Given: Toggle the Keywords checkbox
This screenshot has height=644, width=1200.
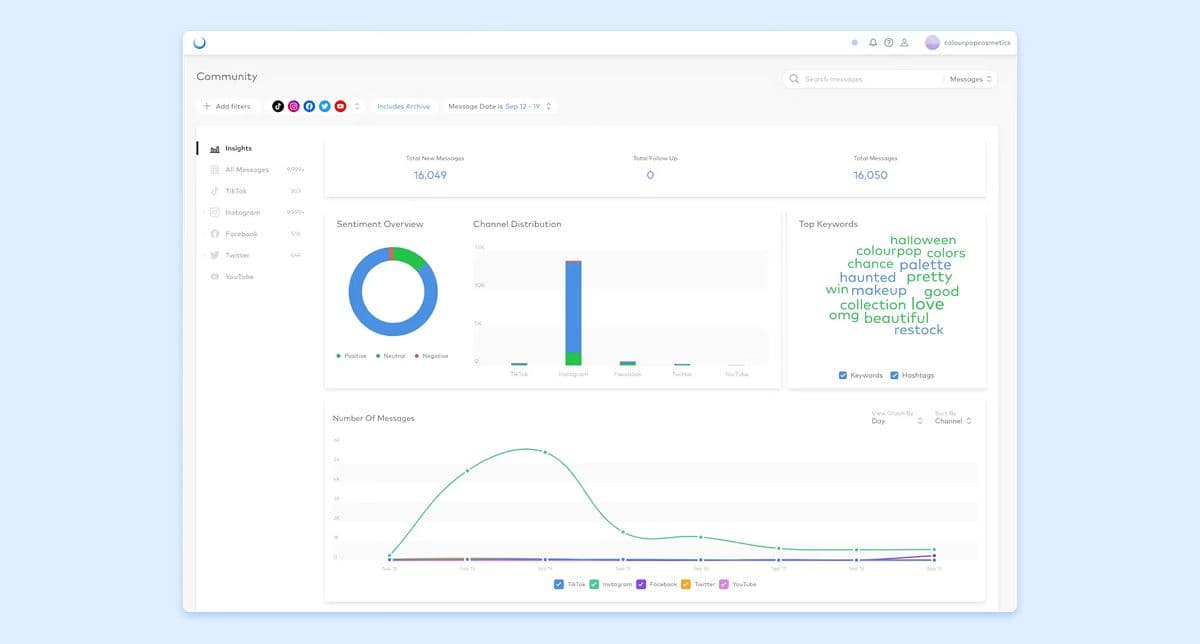Looking at the screenshot, I should point(844,375).
